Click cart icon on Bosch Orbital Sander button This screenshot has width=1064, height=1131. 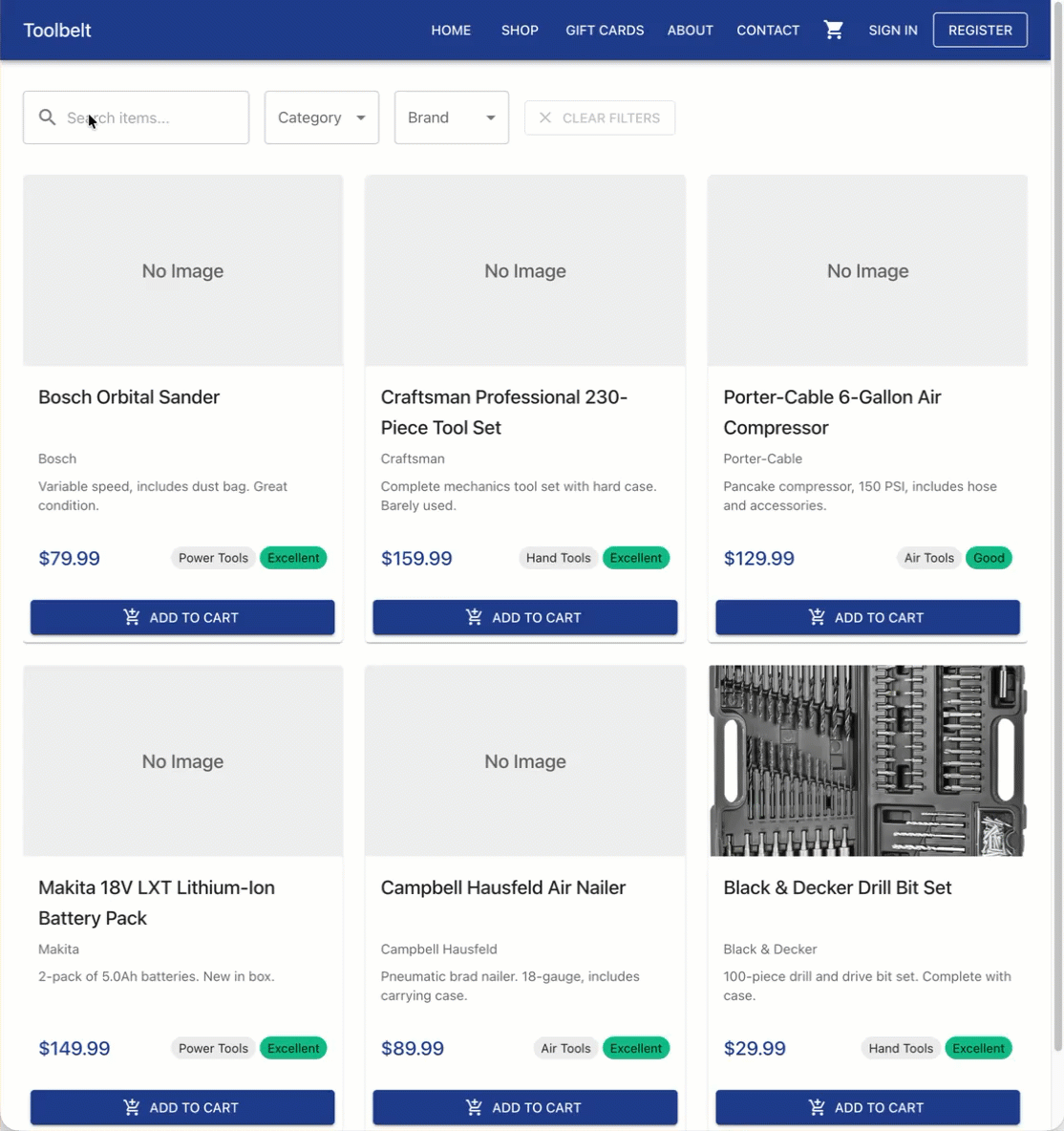131,617
